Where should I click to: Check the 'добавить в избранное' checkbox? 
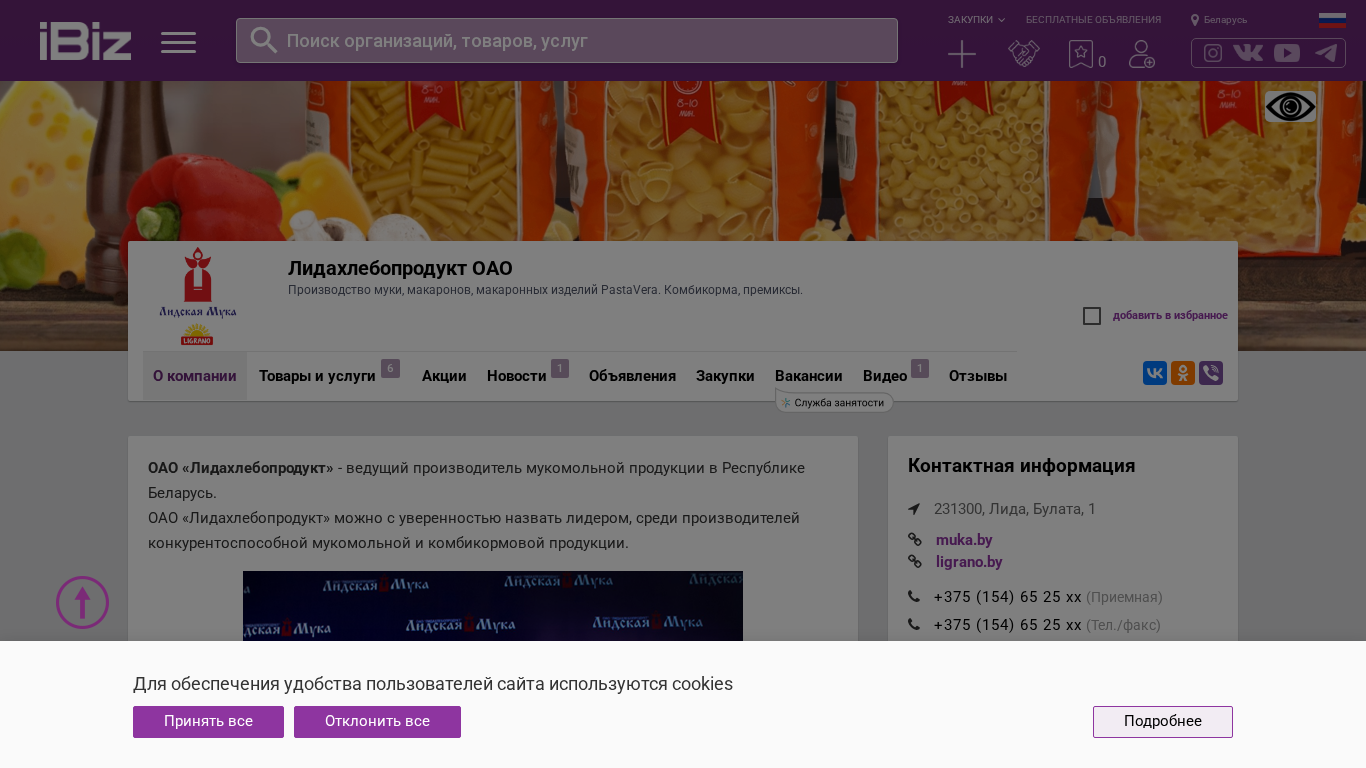[1092, 316]
